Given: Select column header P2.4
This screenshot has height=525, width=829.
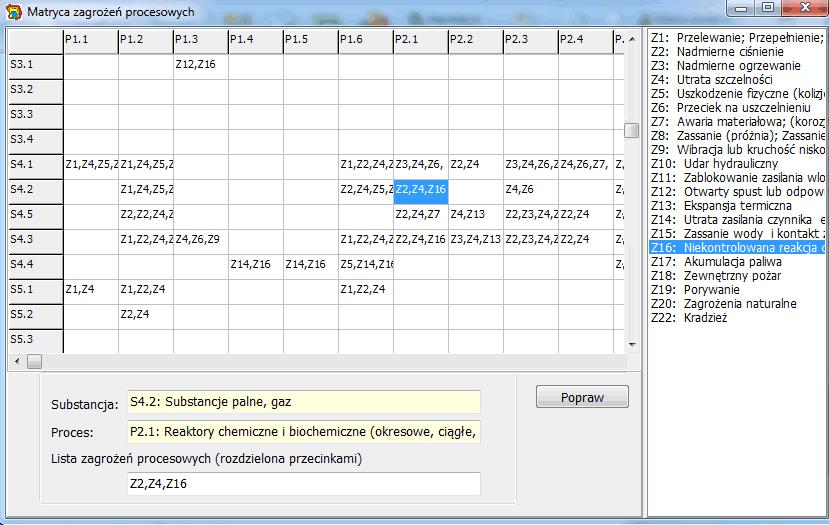Looking at the screenshot, I should (586, 42).
